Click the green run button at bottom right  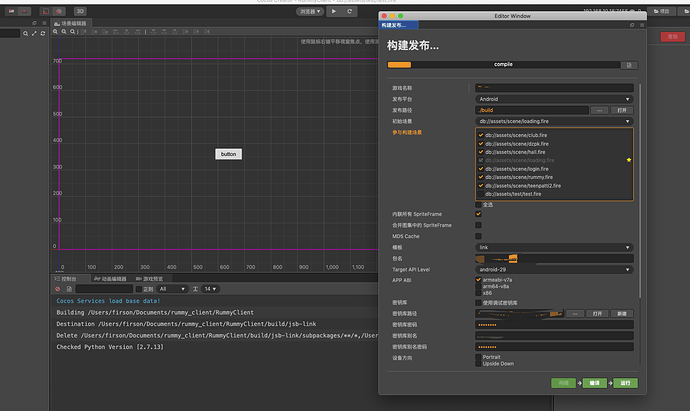coord(624,383)
